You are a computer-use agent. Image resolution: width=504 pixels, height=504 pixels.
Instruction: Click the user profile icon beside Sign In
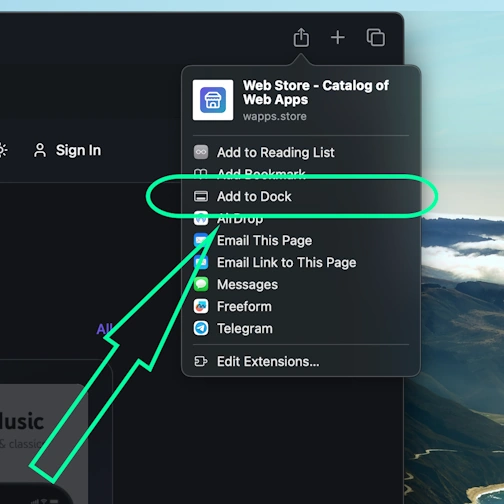pyautogui.click(x=40, y=150)
